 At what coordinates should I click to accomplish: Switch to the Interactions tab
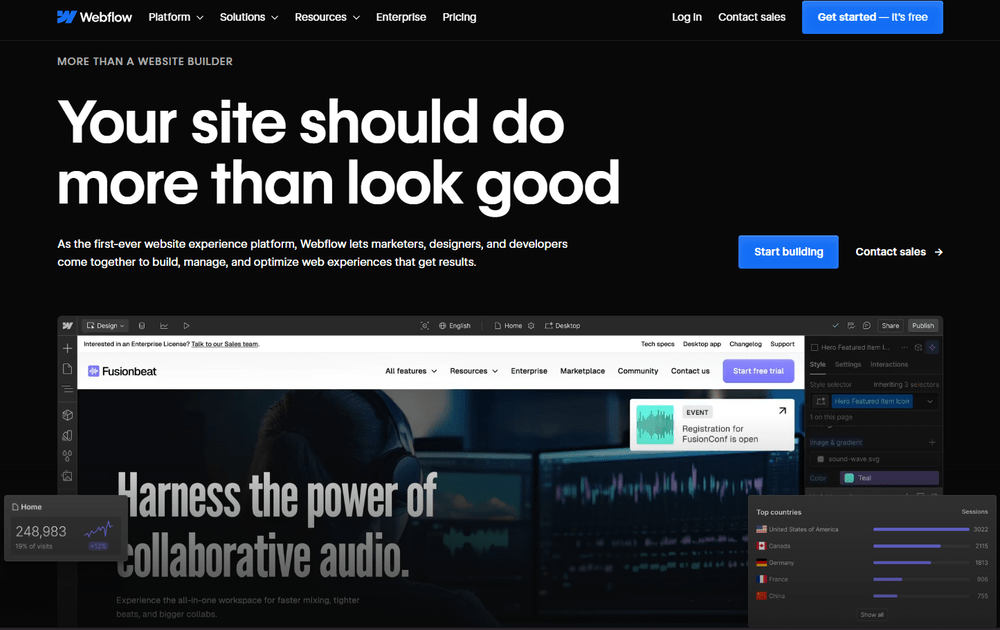888,364
